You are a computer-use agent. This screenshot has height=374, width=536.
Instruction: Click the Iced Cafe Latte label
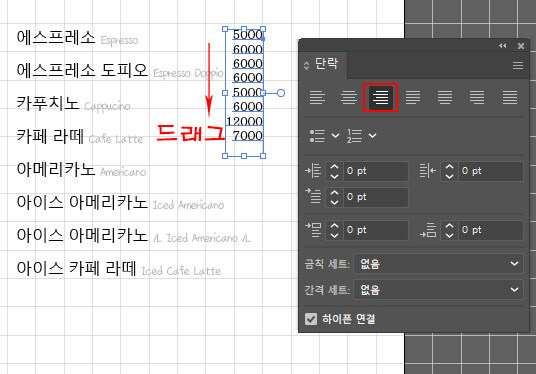pyautogui.click(x=181, y=271)
